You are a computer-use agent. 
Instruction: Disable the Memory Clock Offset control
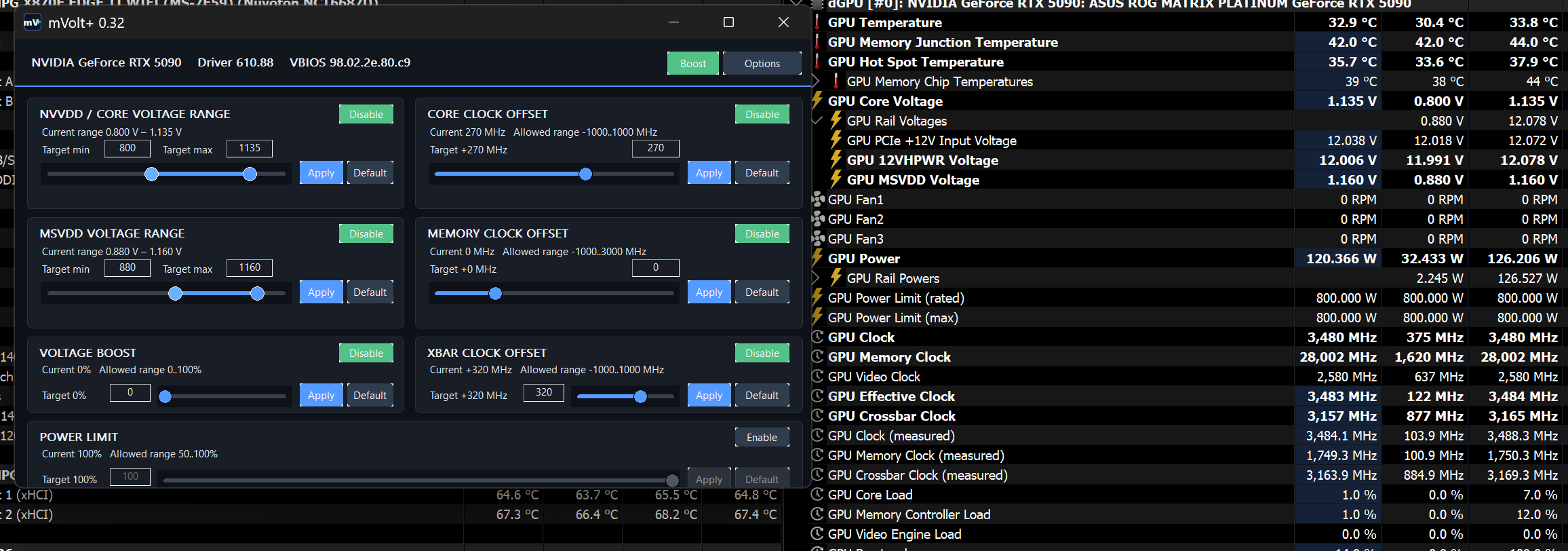(x=762, y=233)
